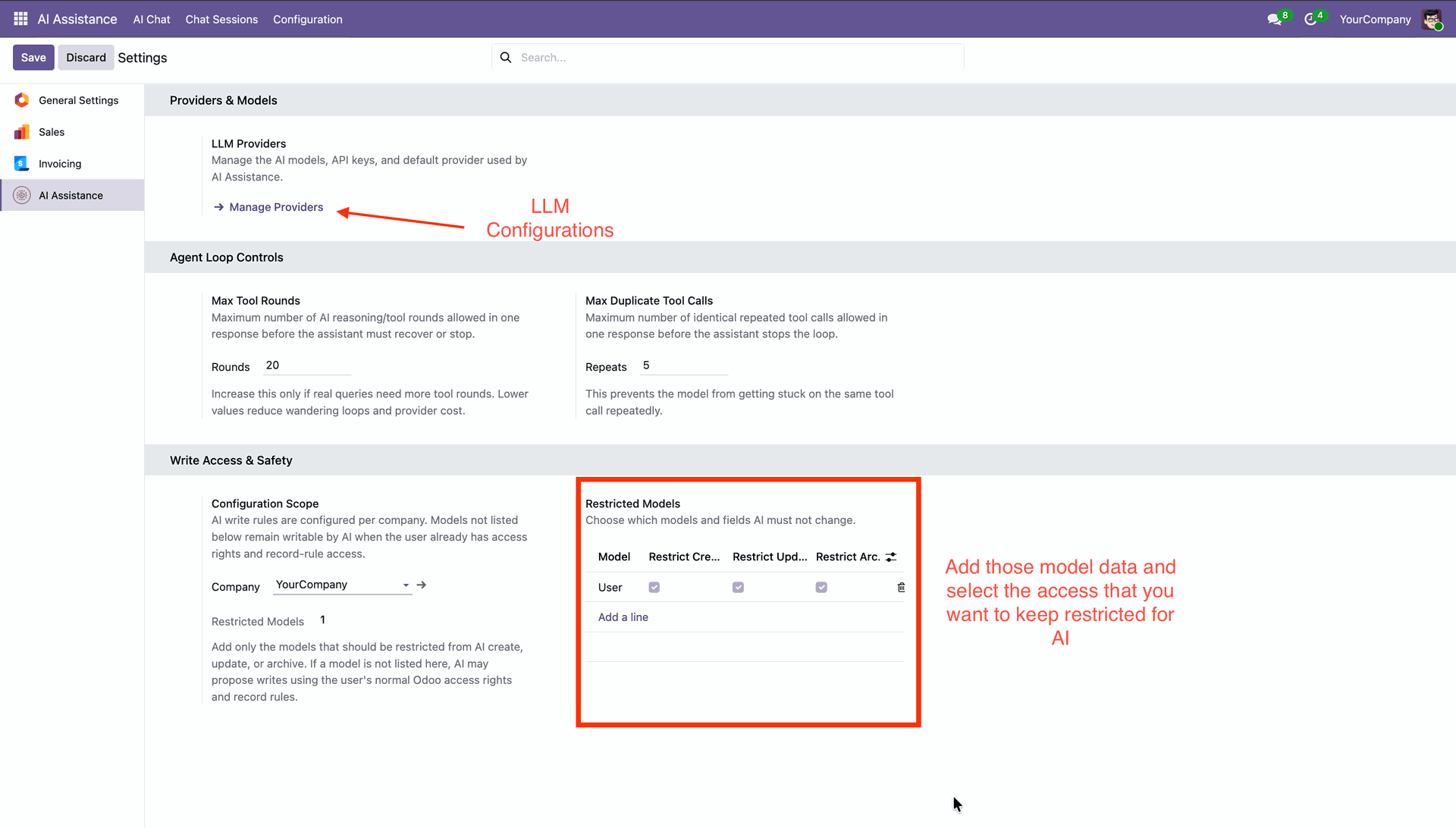Image resolution: width=1456 pixels, height=828 pixels.
Task: Toggle Restrict Create checkbox for User
Action: pyautogui.click(x=654, y=588)
